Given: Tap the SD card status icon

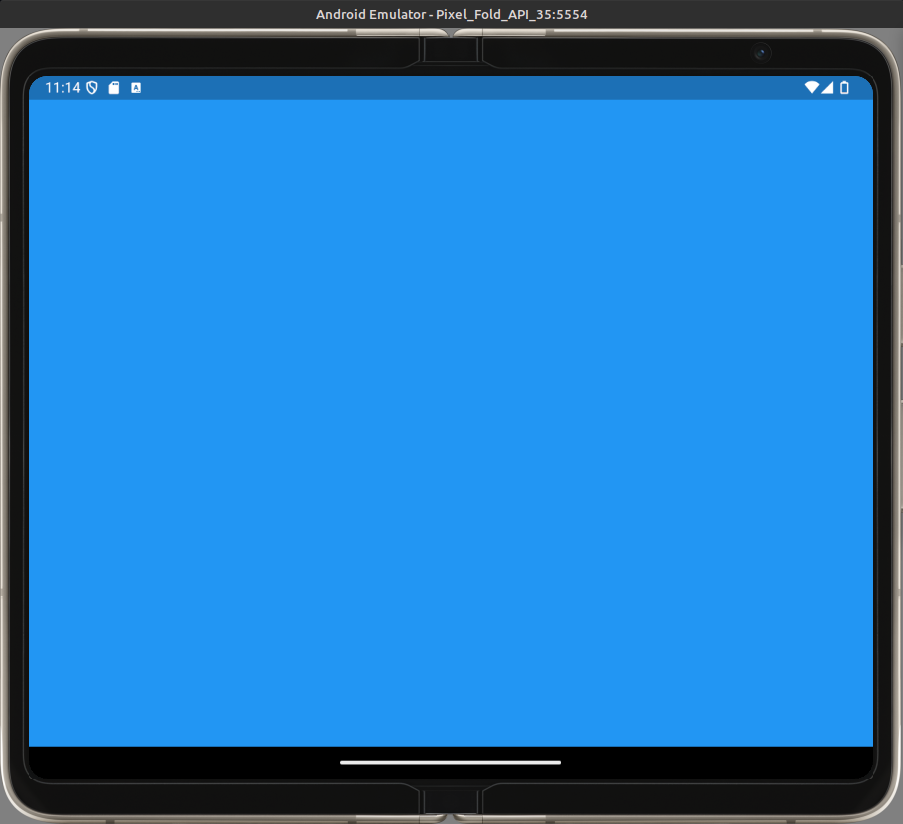Looking at the screenshot, I should coord(114,88).
